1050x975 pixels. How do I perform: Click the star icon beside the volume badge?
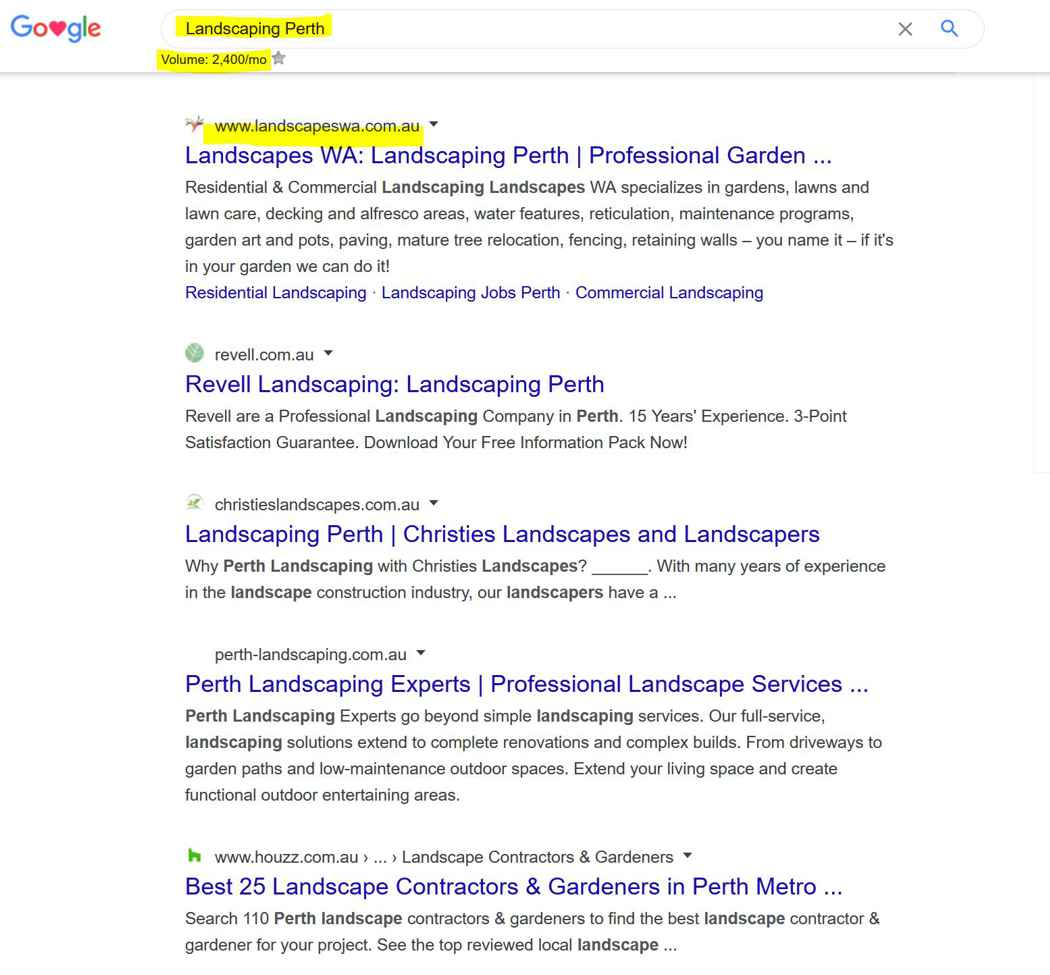(277, 58)
